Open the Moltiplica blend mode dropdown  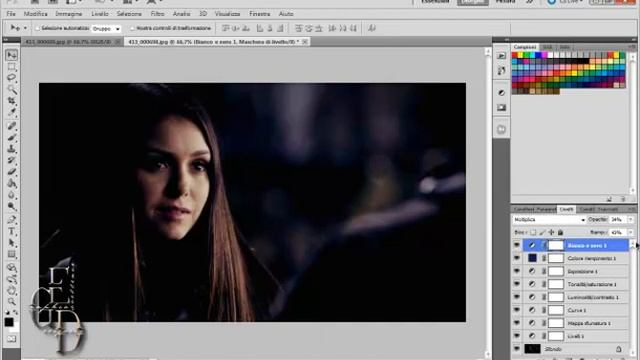click(549, 220)
